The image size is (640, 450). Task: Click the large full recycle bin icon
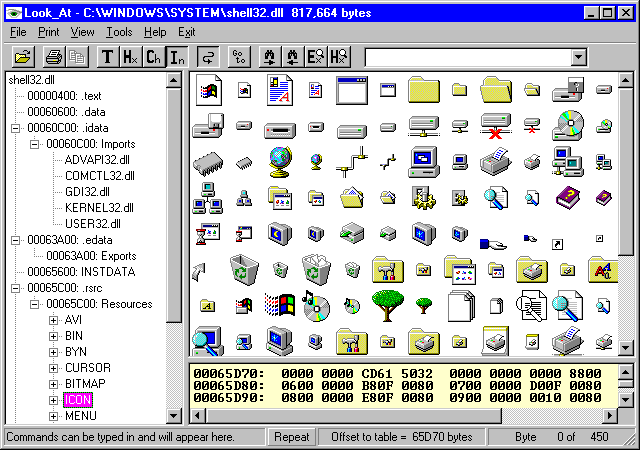pos(316,270)
